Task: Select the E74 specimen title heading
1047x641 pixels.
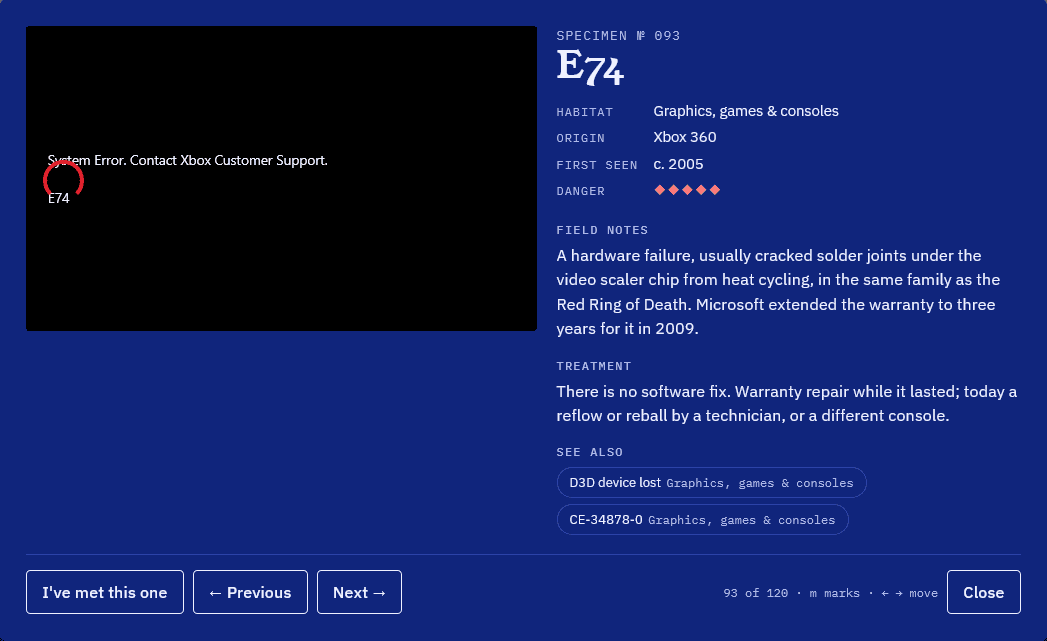Action: pos(590,67)
